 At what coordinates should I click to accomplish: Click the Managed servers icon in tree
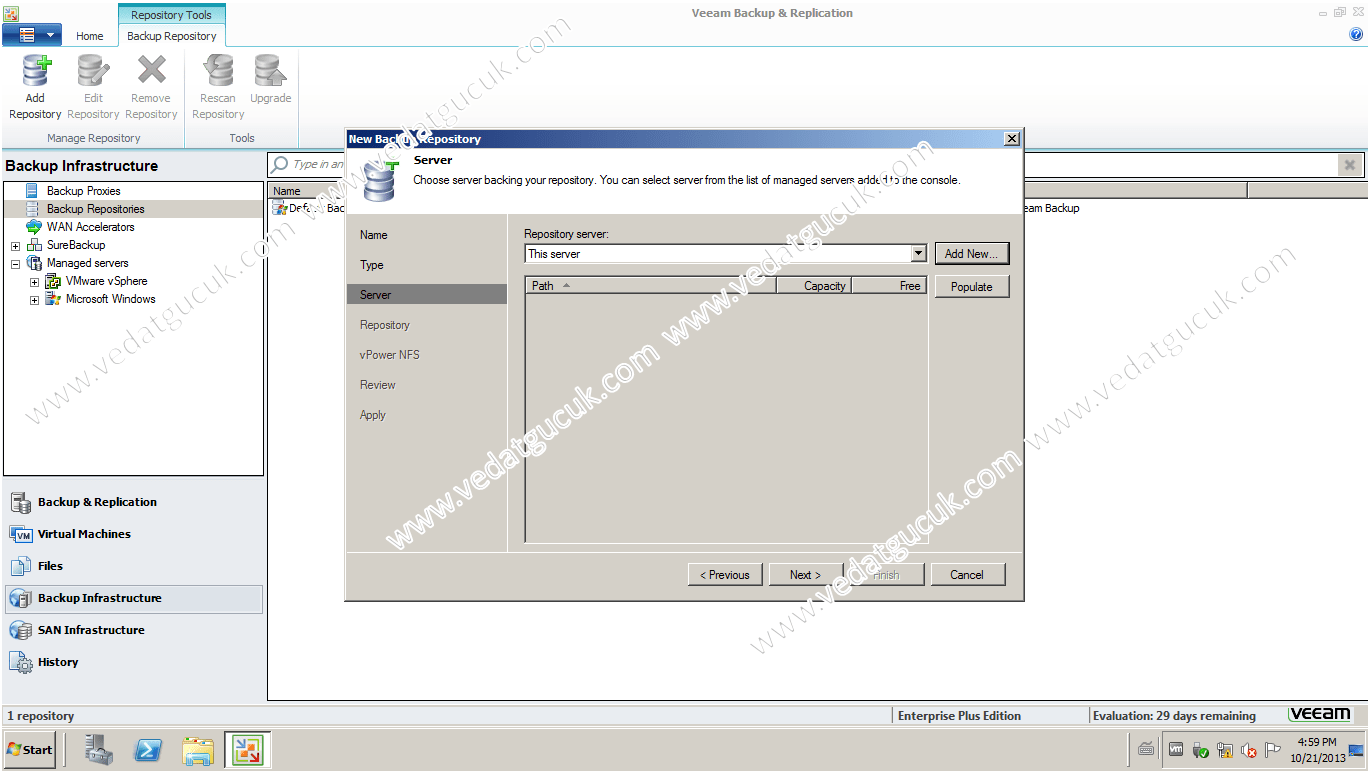click(34, 263)
